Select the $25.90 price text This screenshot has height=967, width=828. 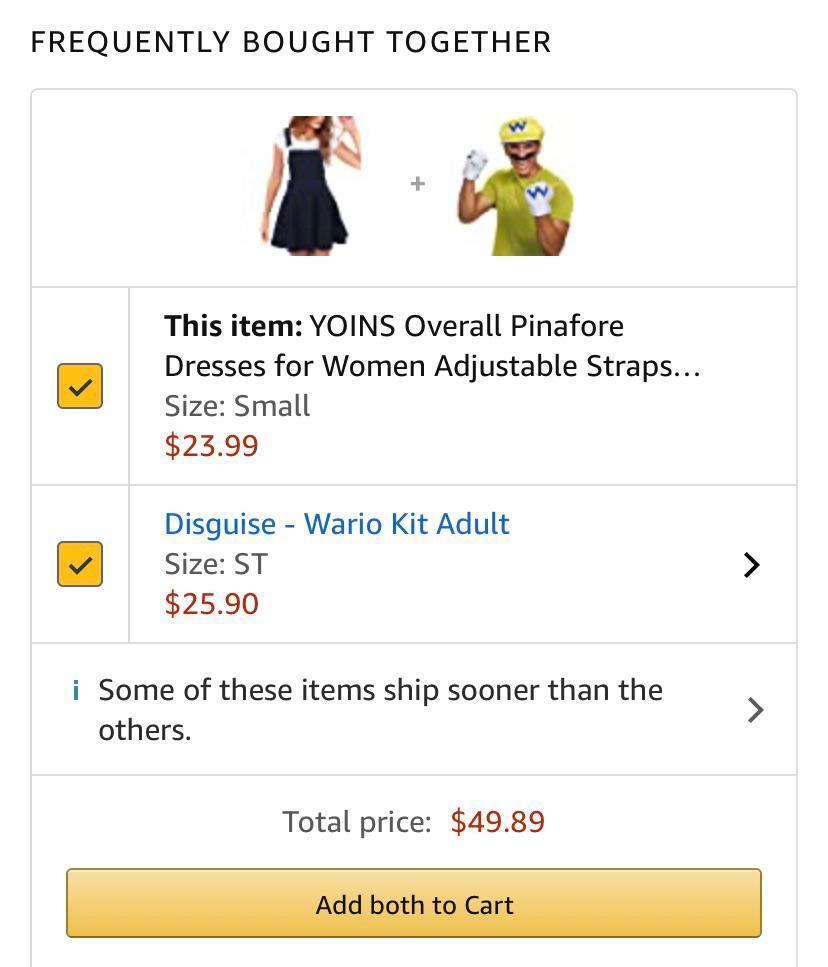click(212, 603)
